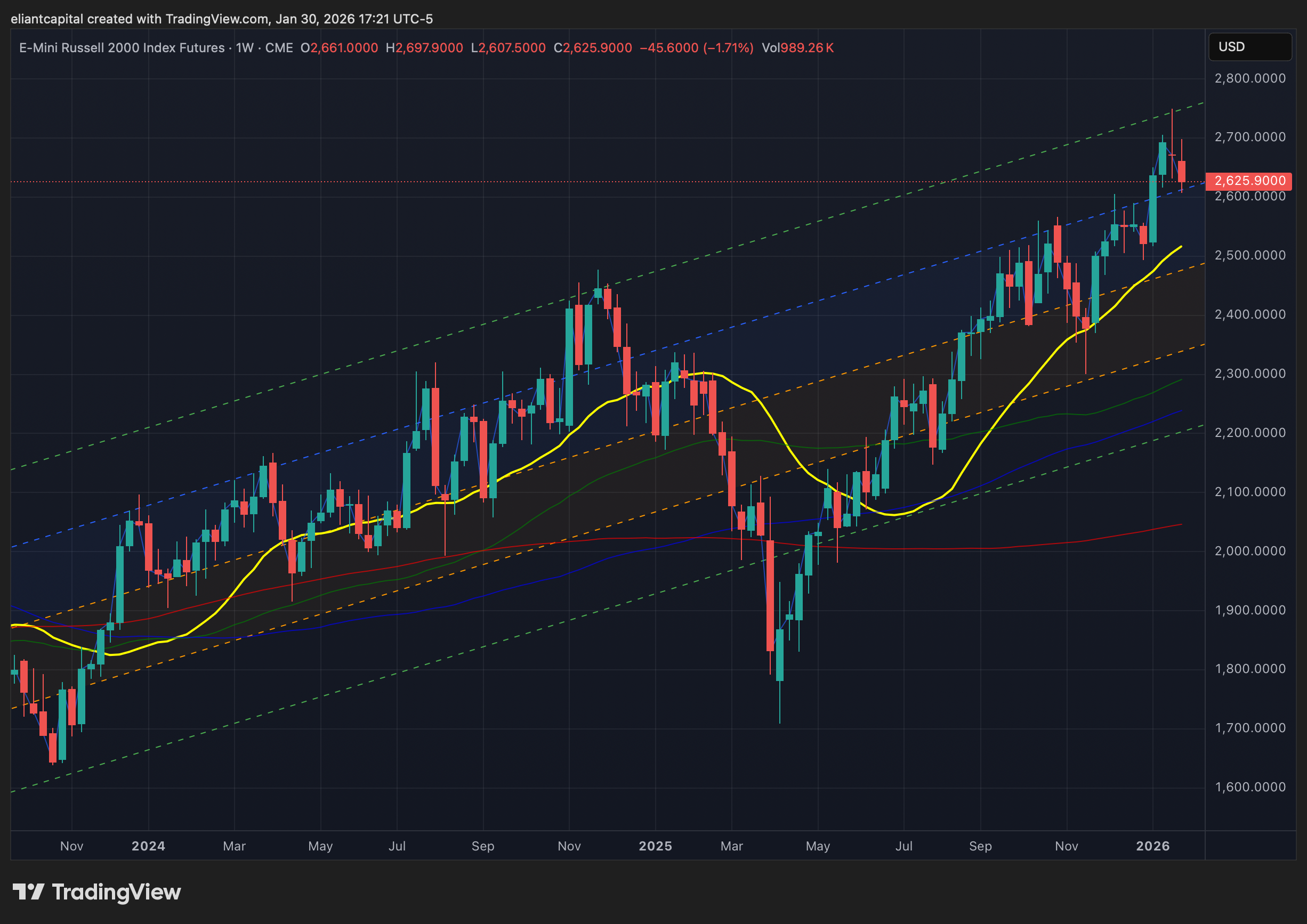Click the 2,000.0000 price axis label
Viewport: 1307px width, 924px height.
[1249, 551]
